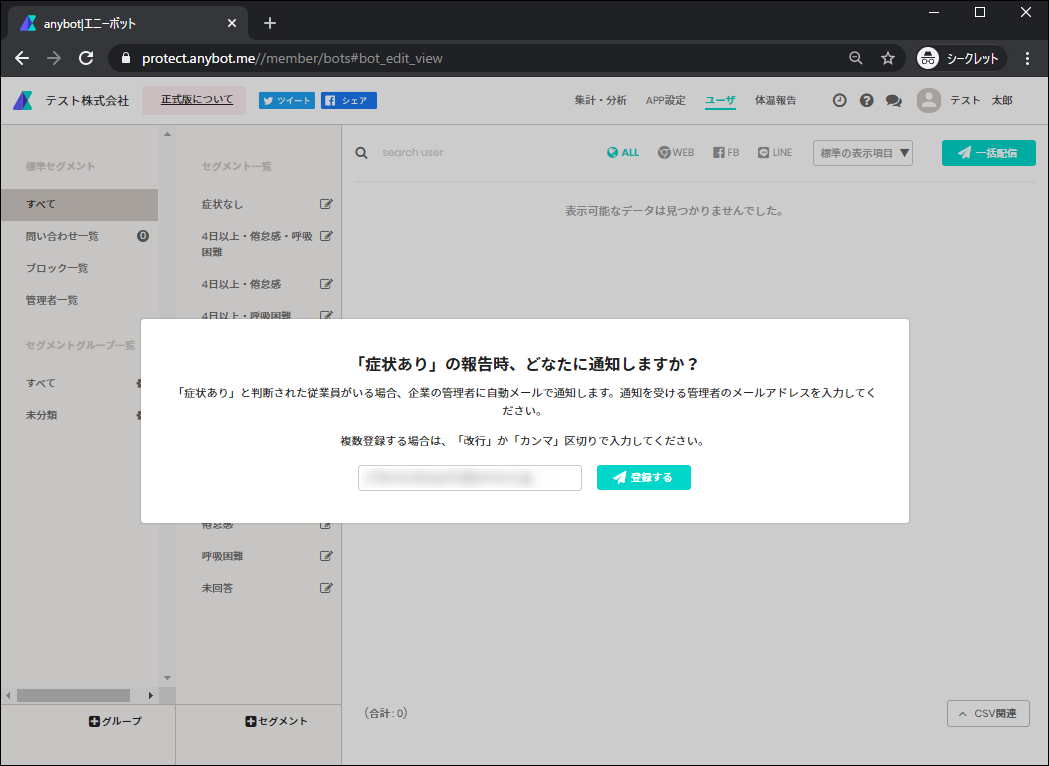Click the 一括配信 button
1049x766 pixels.
(988, 152)
